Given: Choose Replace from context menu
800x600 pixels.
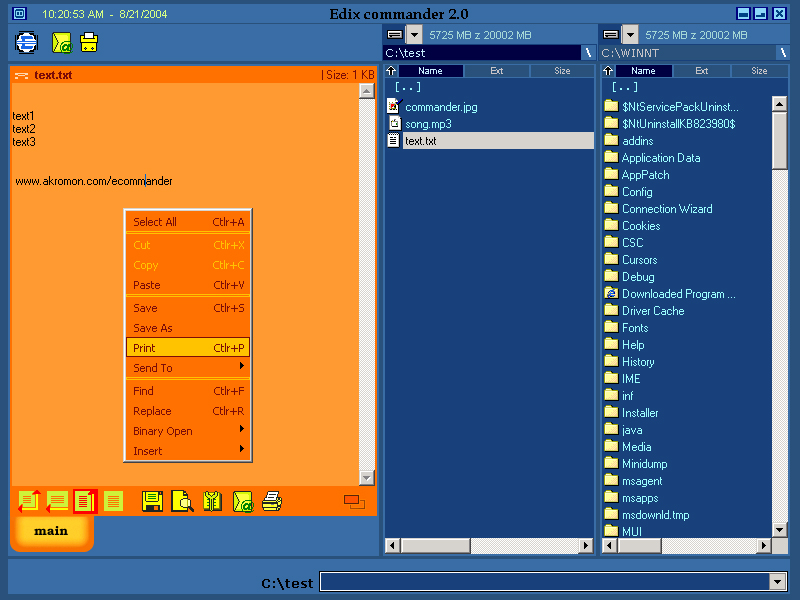Looking at the screenshot, I should click(x=188, y=411).
